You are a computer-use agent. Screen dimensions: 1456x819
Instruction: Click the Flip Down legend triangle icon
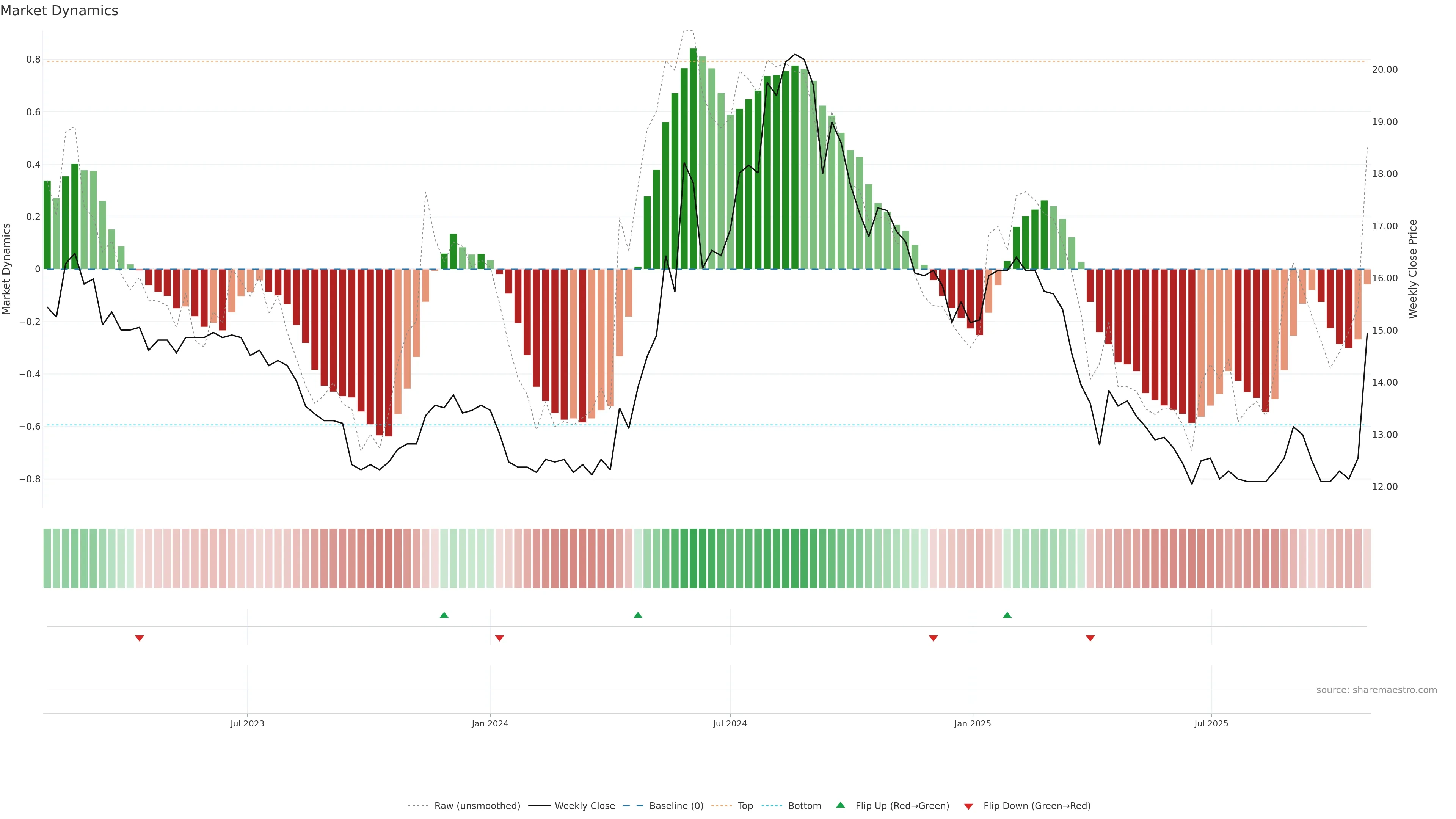[968, 806]
